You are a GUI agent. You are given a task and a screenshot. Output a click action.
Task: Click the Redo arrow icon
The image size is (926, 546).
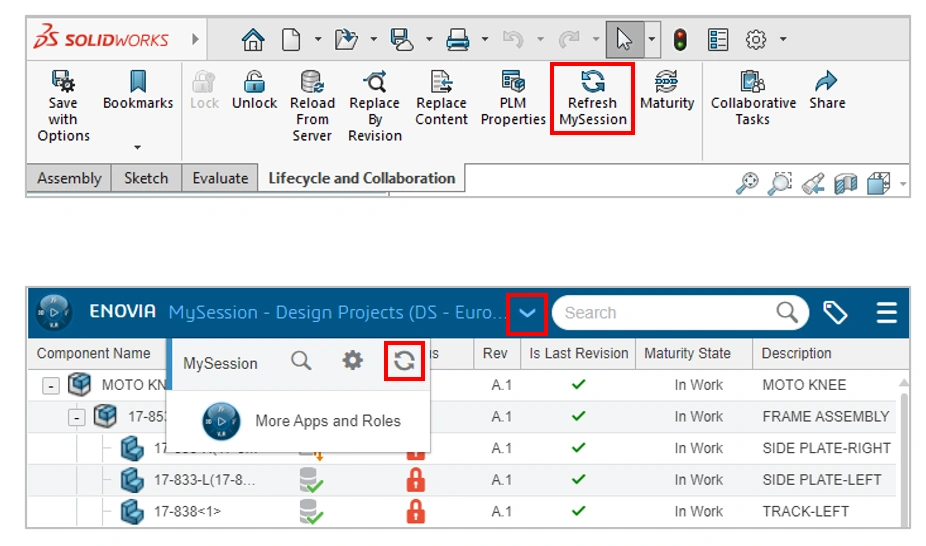point(569,40)
